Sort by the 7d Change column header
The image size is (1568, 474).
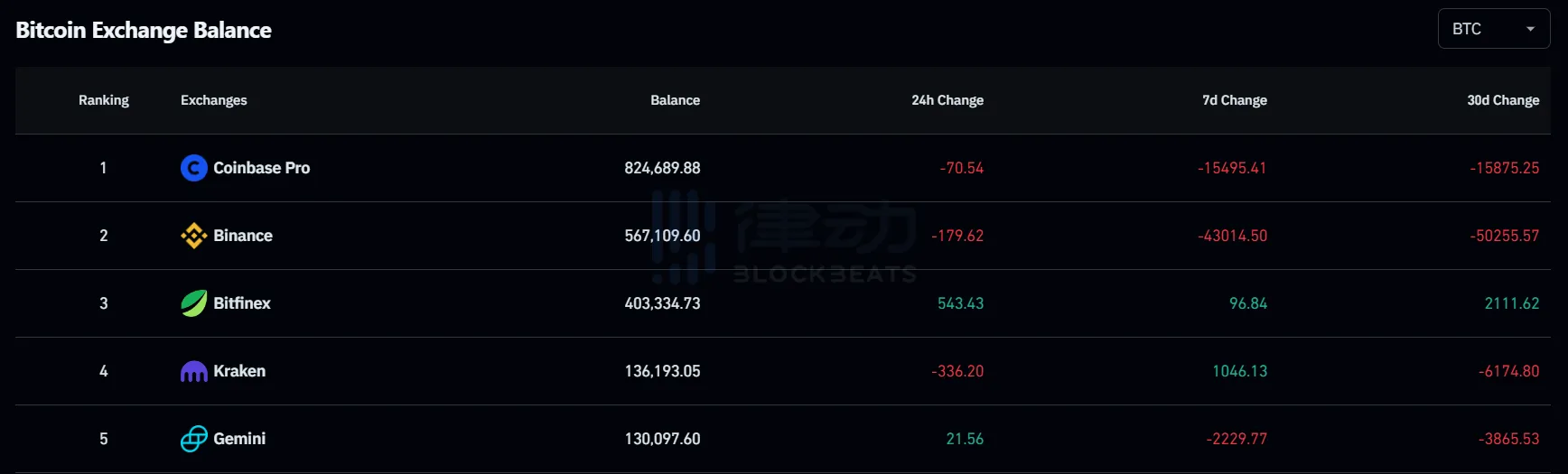coord(1235,100)
